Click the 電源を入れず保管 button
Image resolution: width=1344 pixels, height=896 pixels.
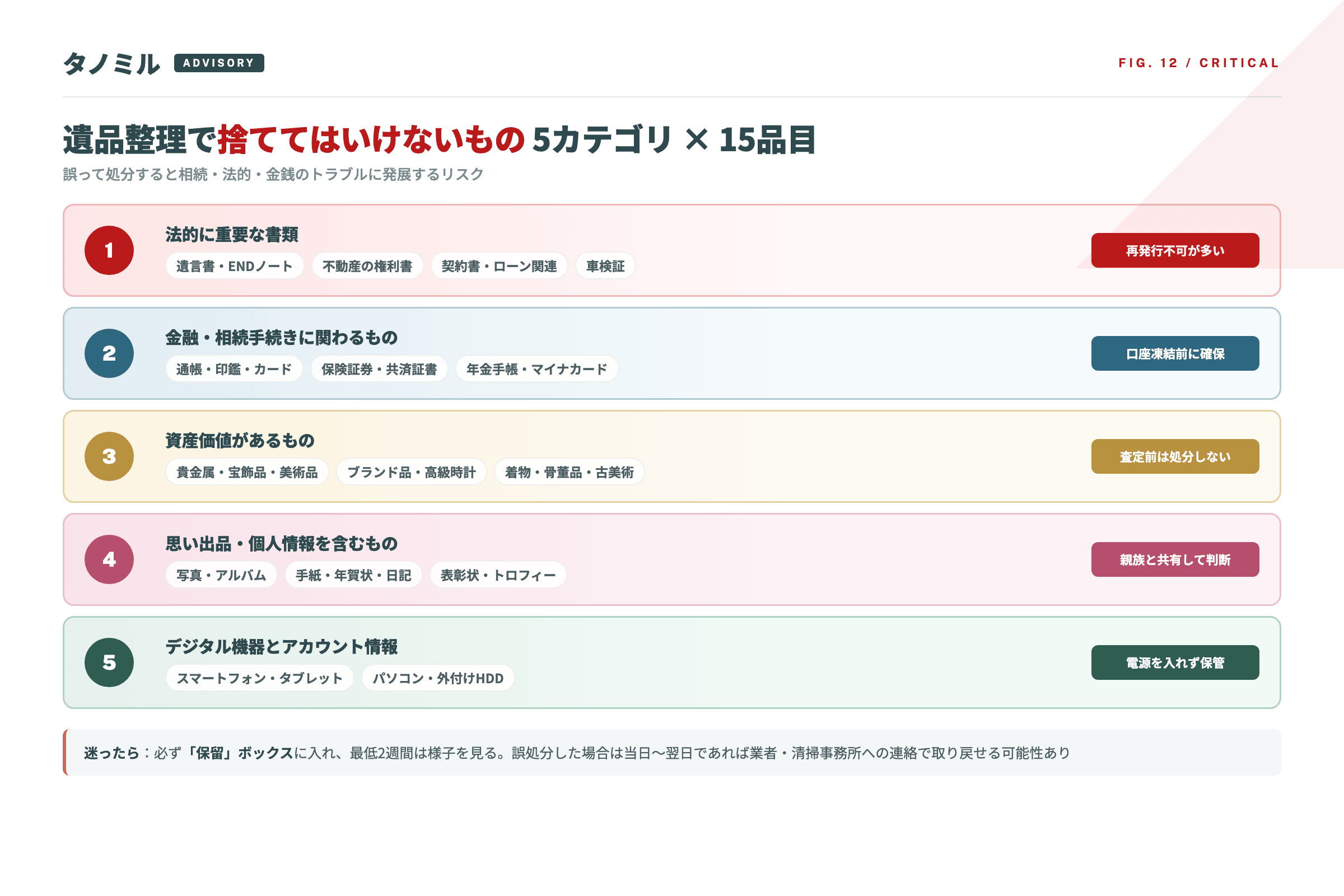click(1174, 662)
